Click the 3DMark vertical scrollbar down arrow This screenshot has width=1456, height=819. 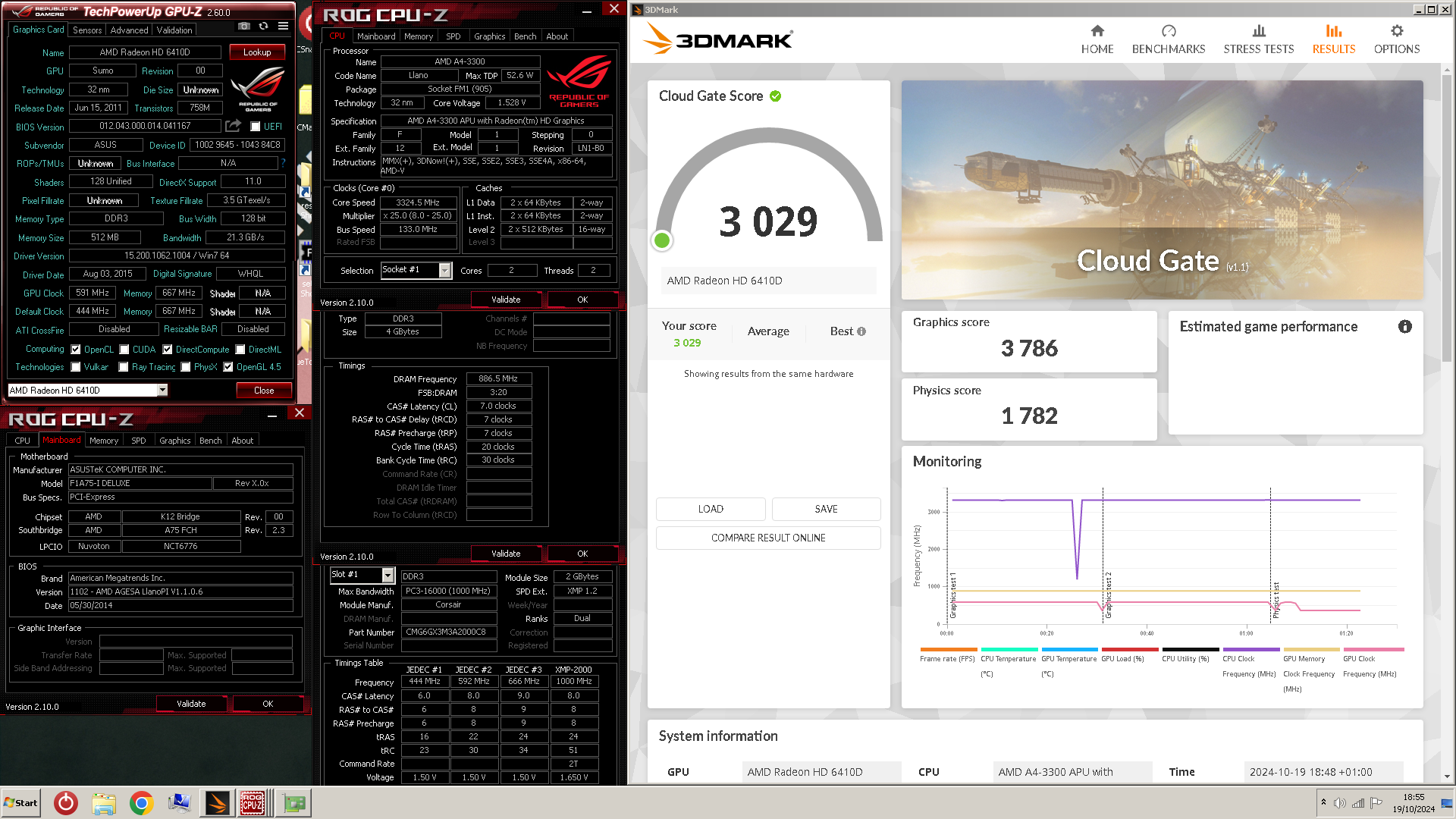tap(1448, 777)
